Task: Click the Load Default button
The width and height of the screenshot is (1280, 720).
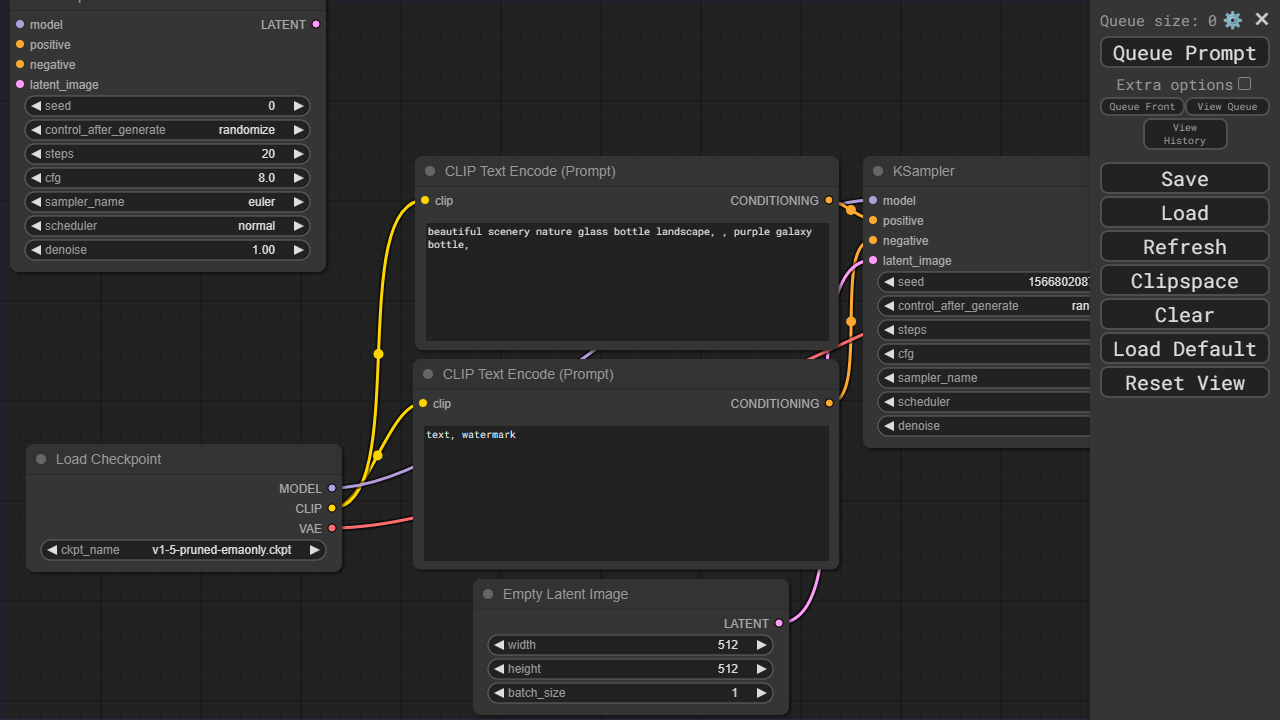Action: (x=1184, y=349)
